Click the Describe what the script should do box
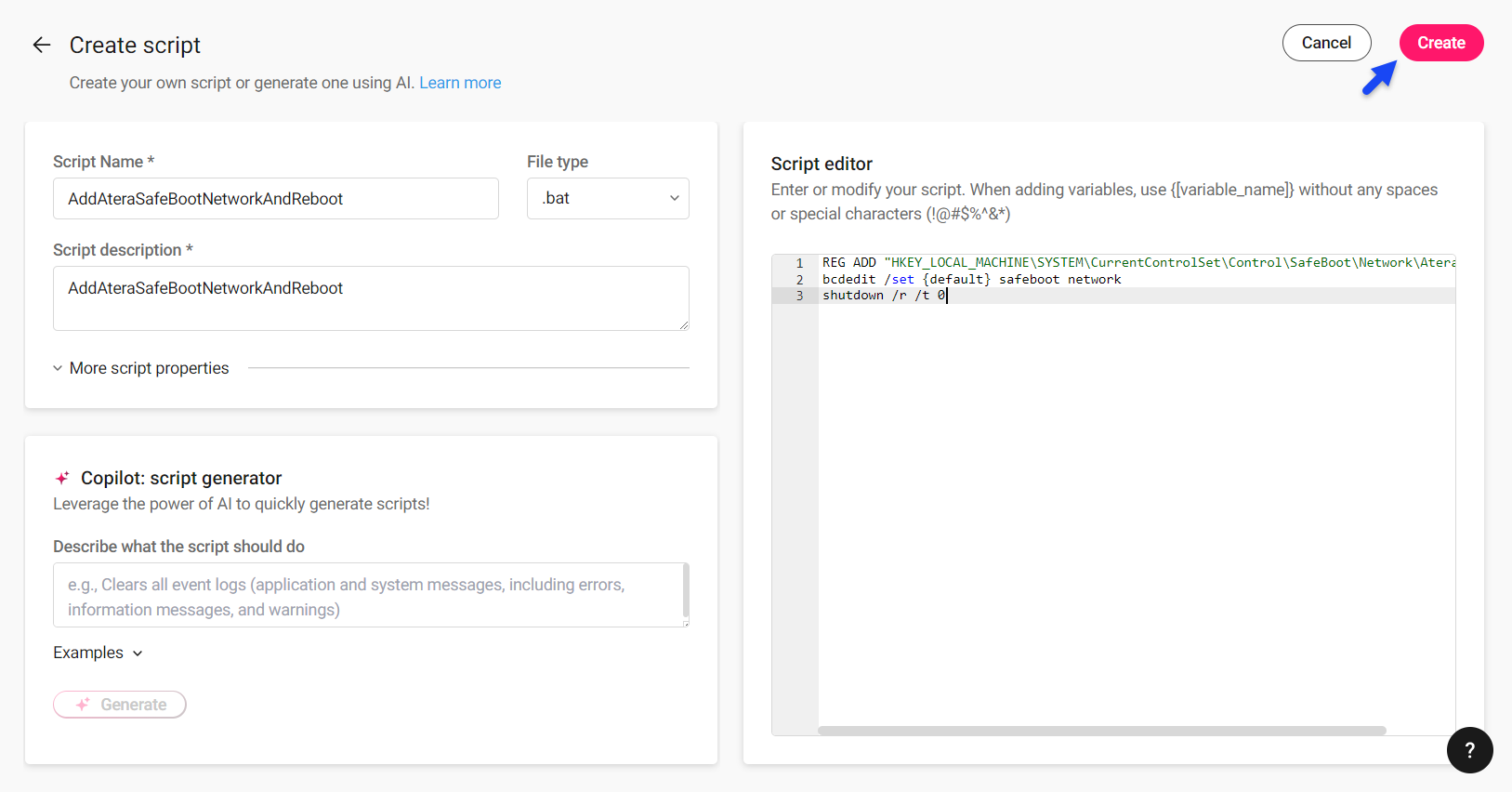This screenshot has width=1512, height=792. [371, 595]
